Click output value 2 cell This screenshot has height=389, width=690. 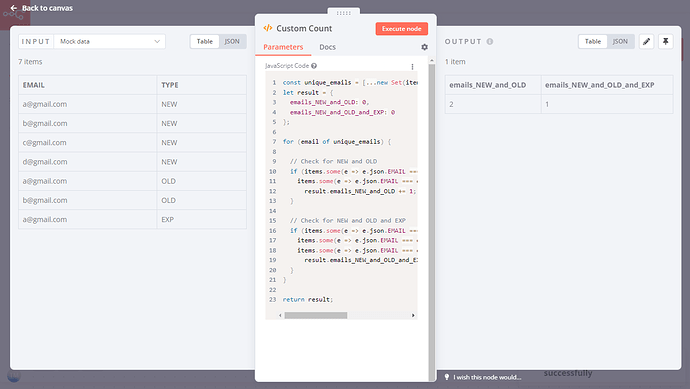493,104
